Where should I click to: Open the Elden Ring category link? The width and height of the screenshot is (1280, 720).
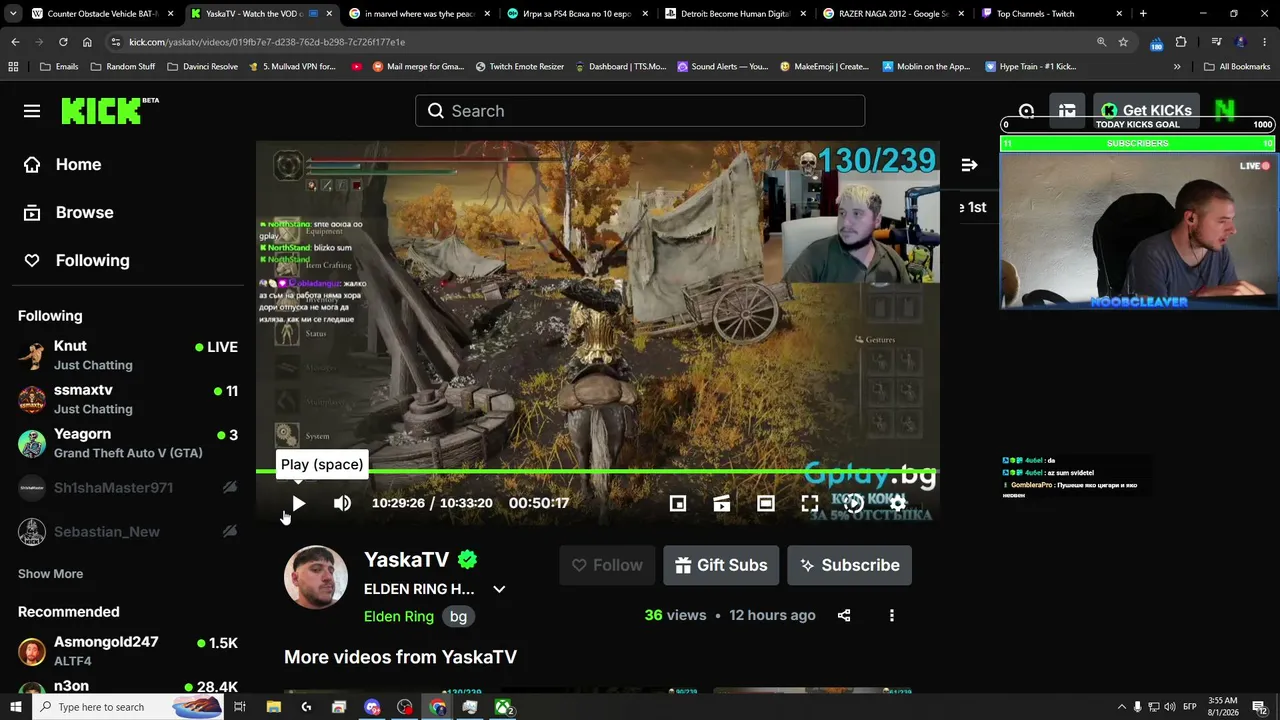coord(399,616)
